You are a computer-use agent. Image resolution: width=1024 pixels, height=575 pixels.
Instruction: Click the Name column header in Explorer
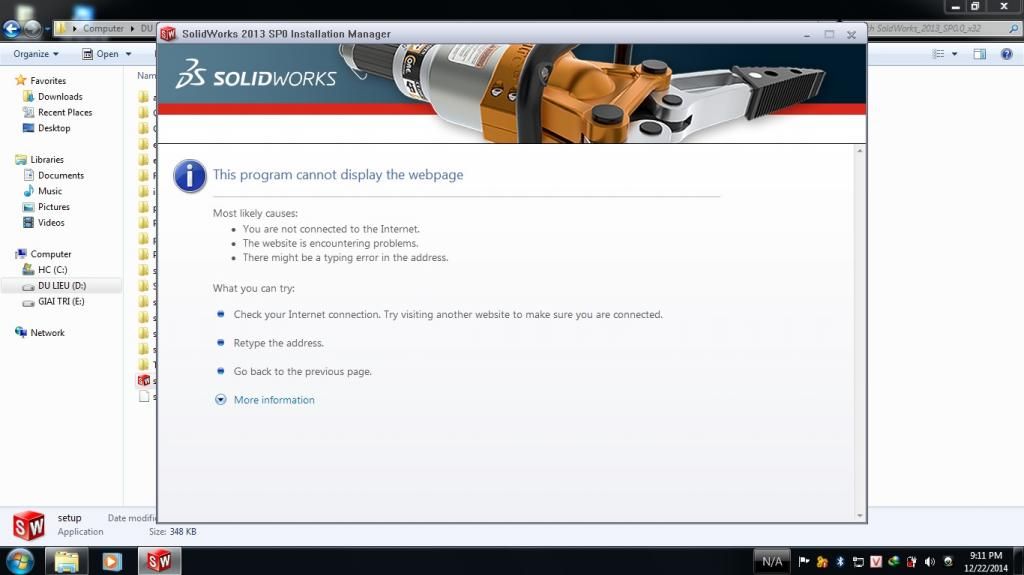(146, 76)
